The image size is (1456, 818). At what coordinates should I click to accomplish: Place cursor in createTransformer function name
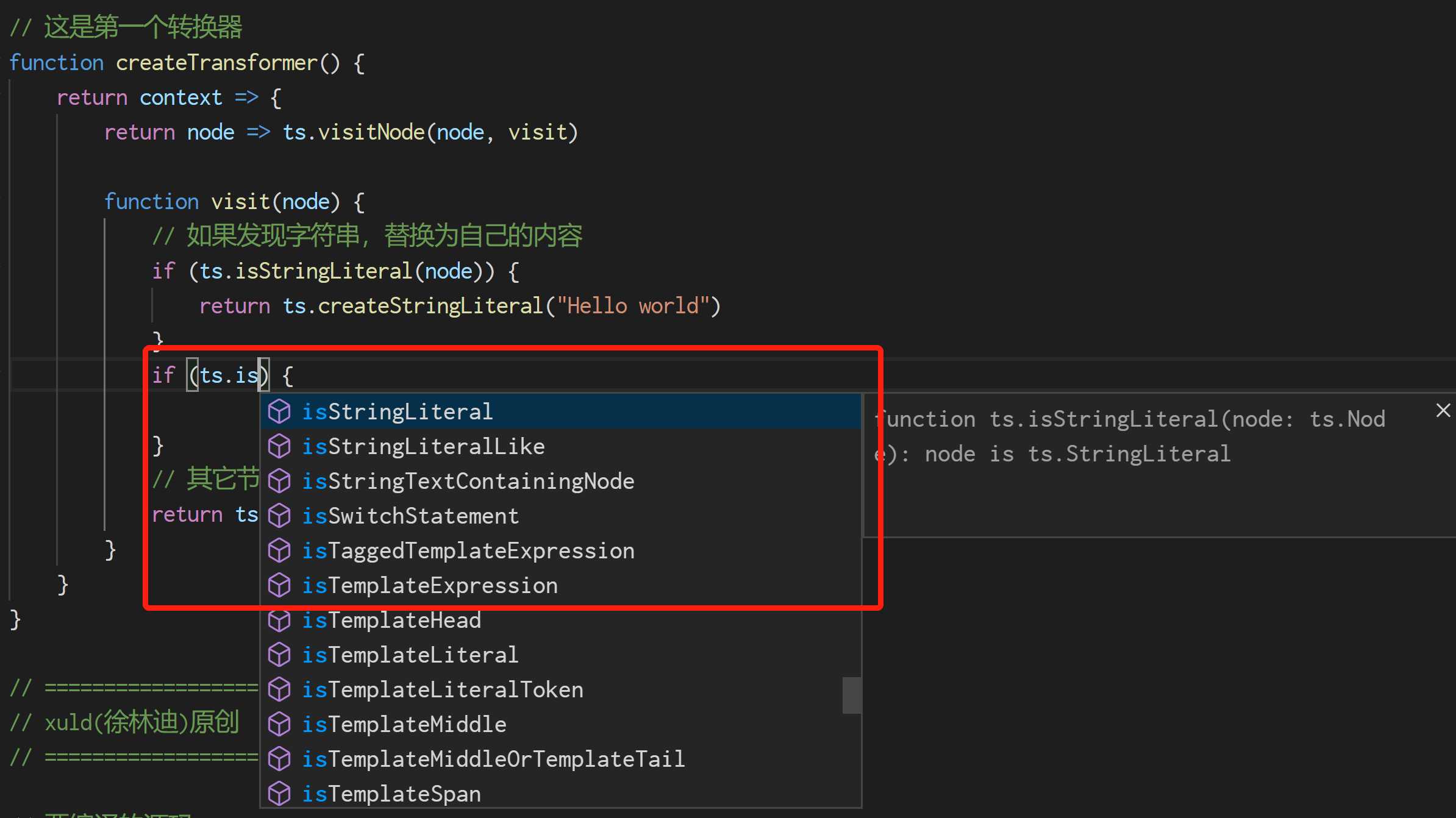(x=217, y=63)
